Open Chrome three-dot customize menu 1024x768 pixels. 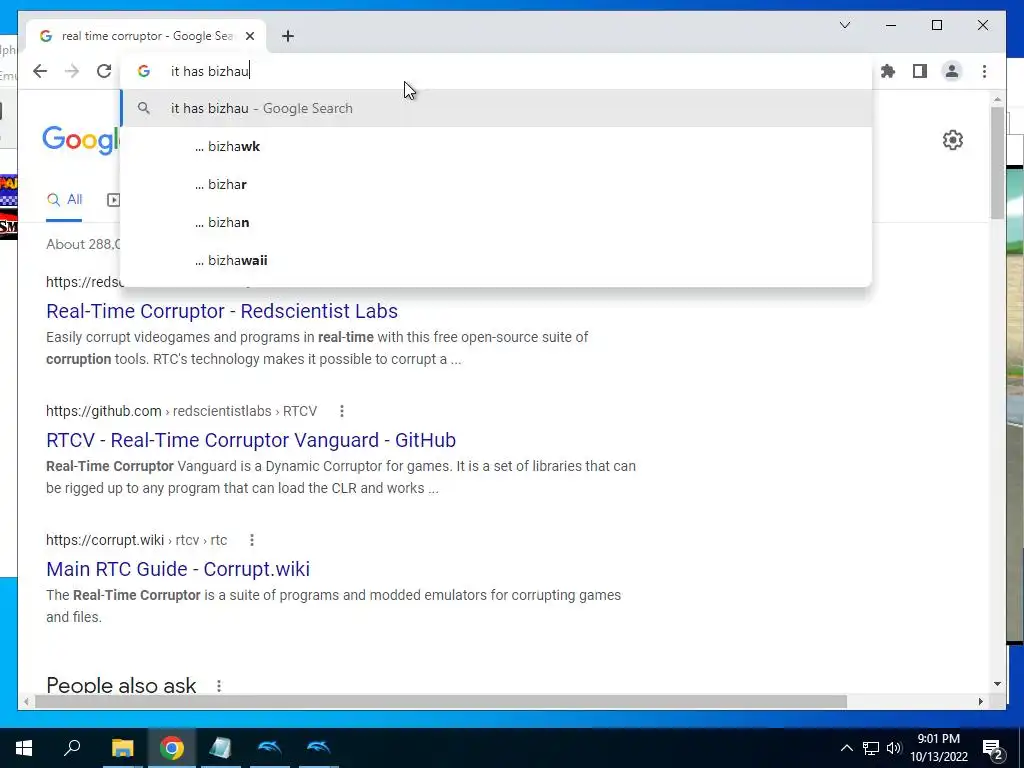[x=984, y=71]
